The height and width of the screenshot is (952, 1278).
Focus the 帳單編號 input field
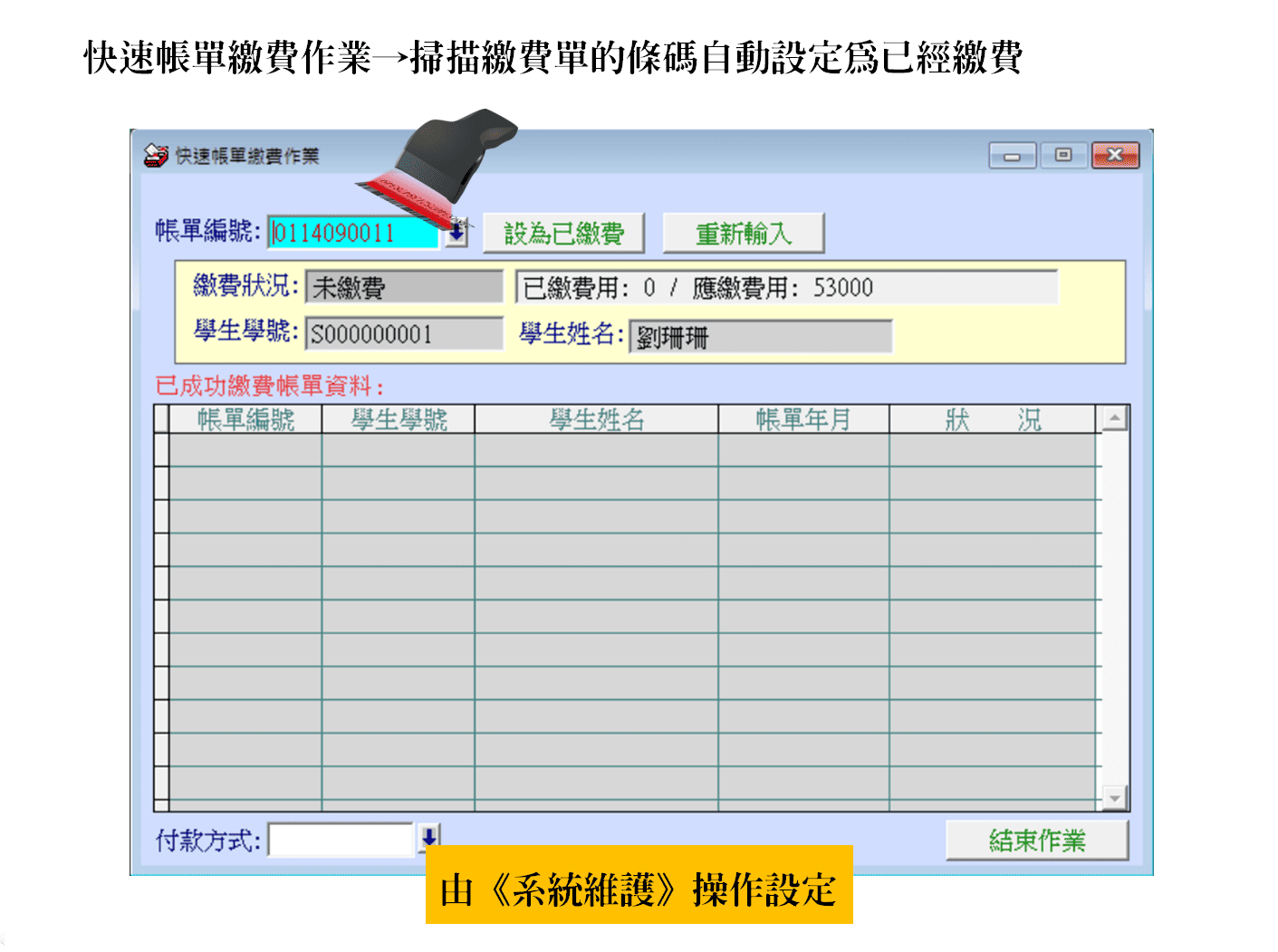tap(353, 234)
